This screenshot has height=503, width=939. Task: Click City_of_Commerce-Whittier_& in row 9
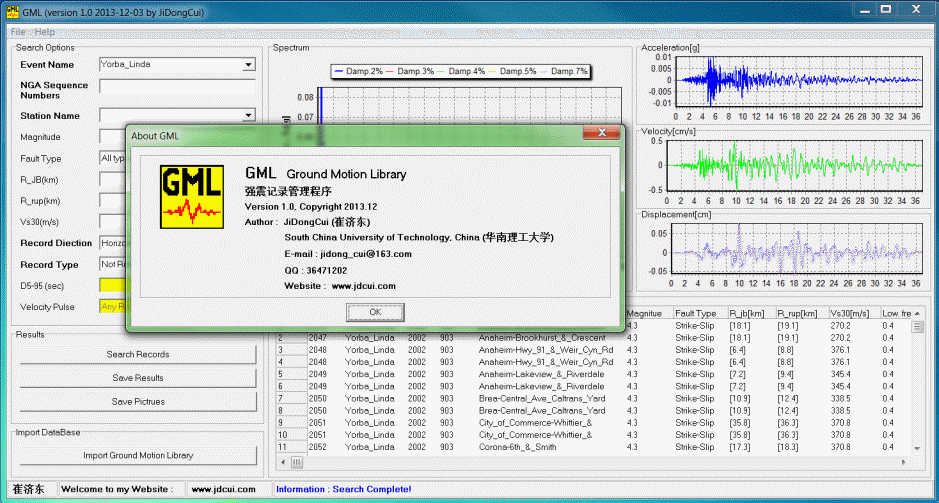pos(535,423)
